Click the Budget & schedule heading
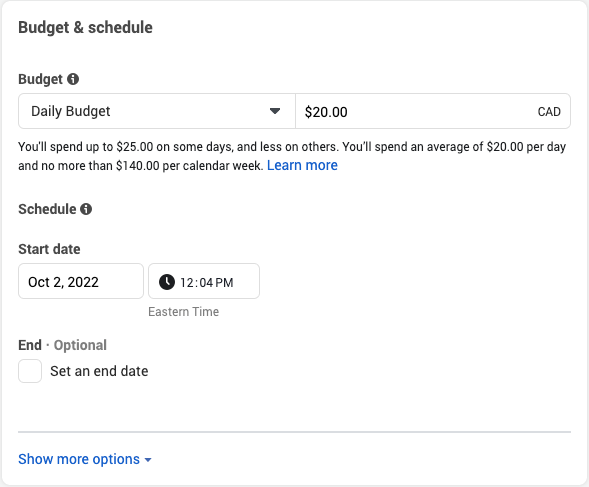This screenshot has width=589, height=487. tap(85, 28)
